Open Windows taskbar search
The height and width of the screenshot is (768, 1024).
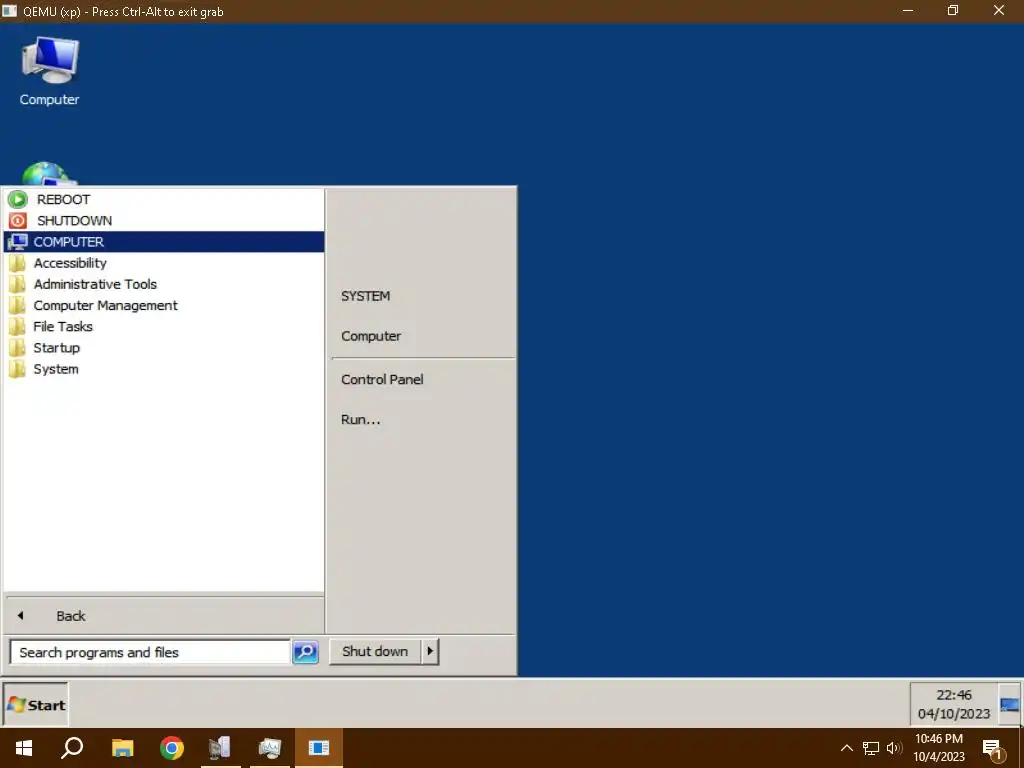pos(72,748)
